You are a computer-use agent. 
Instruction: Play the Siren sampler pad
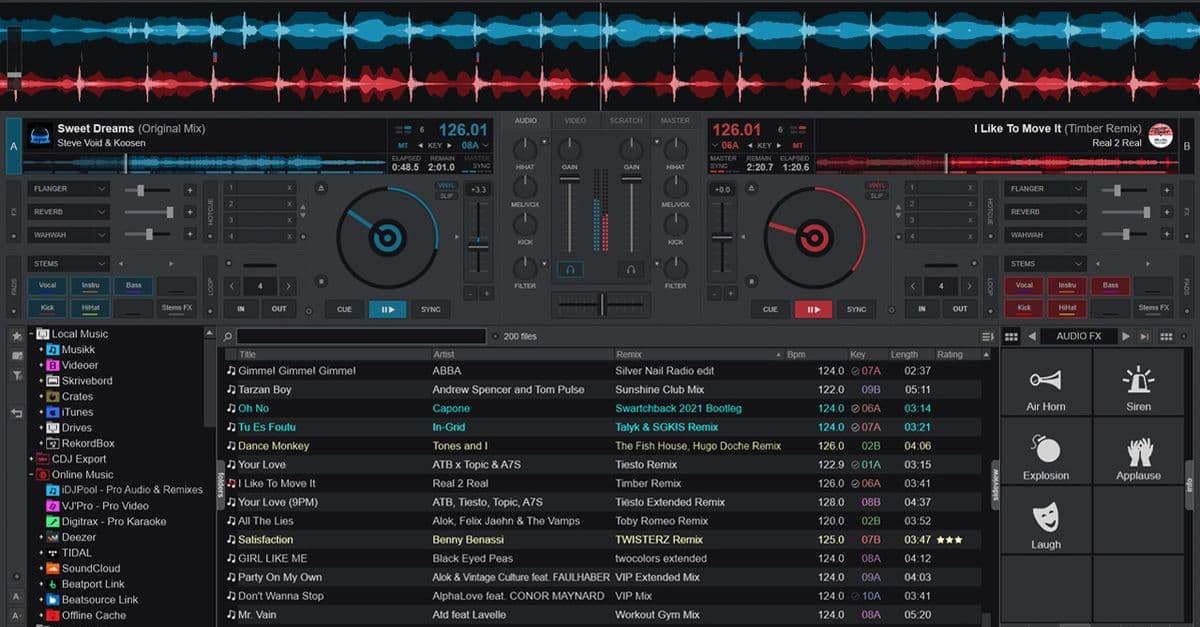(x=1138, y=385)
